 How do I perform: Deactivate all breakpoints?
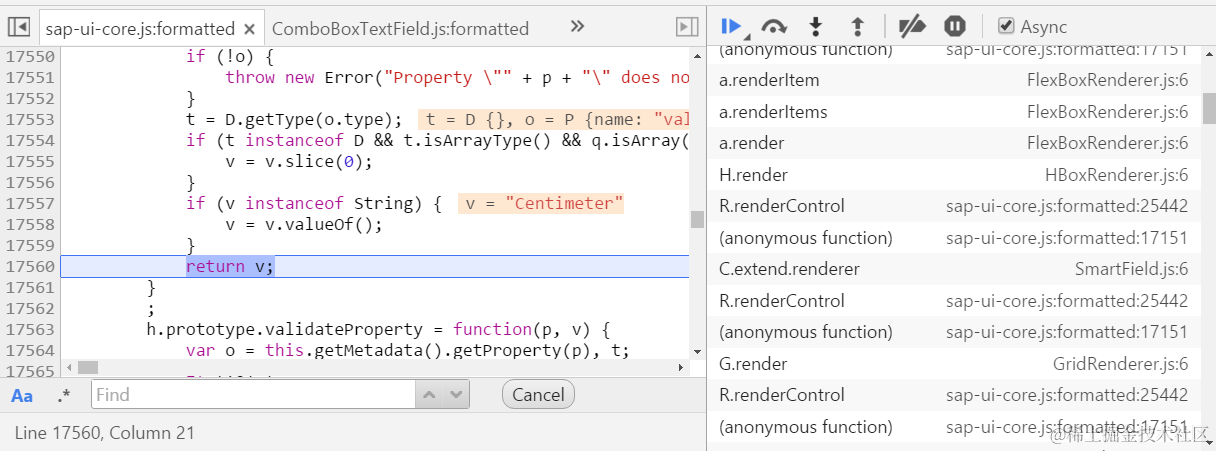(x=912, y=27)
